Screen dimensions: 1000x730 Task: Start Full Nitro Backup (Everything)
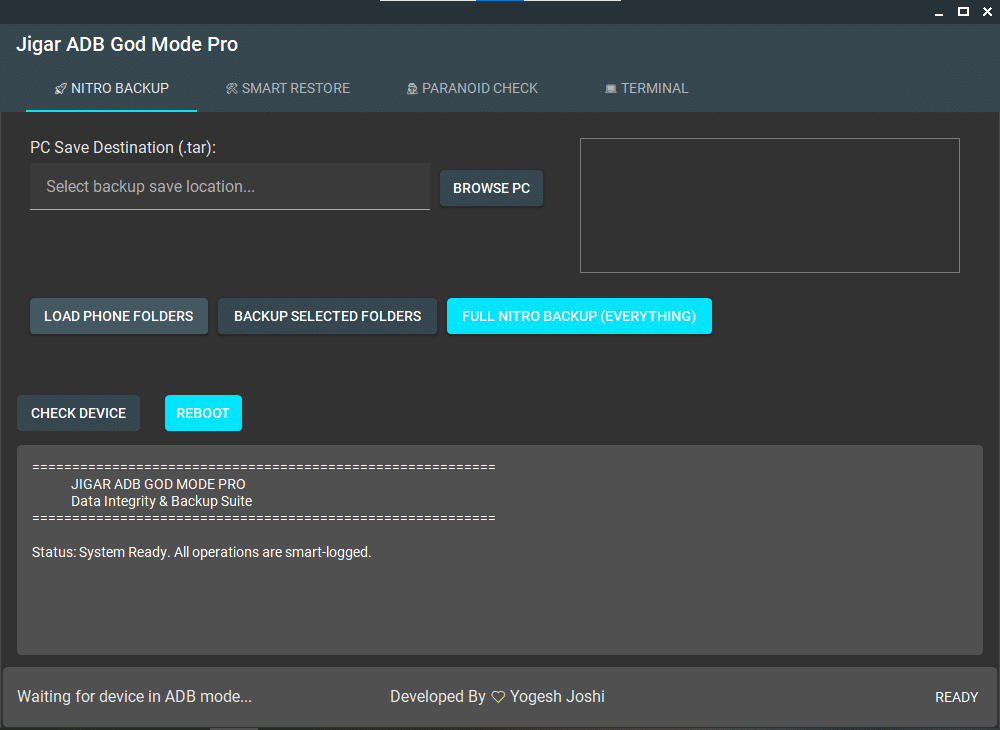tap(579, 315)
